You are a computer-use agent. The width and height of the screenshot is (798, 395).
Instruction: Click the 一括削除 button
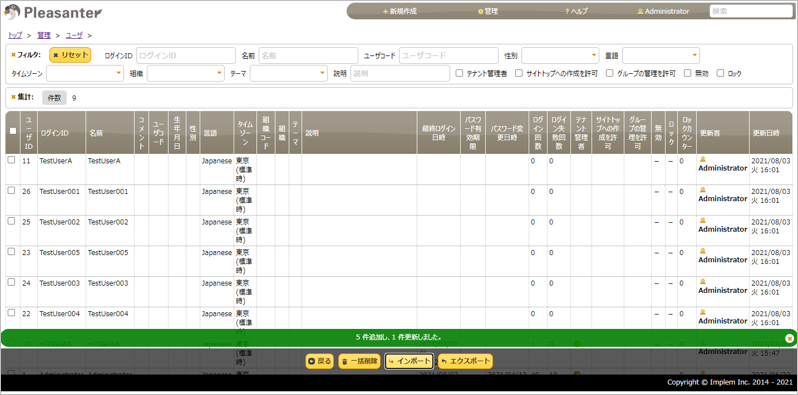click(x=359, y=361)
